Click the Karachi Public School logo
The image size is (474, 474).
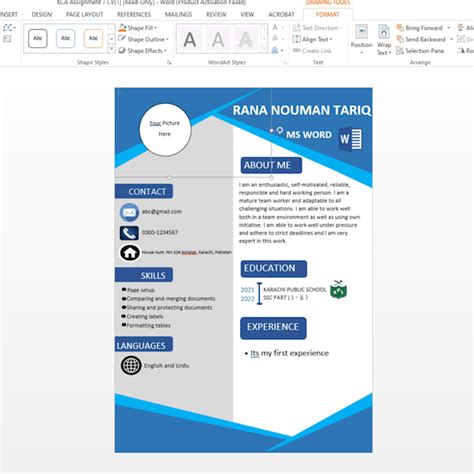pyautogui.click(x=338, y=289)
